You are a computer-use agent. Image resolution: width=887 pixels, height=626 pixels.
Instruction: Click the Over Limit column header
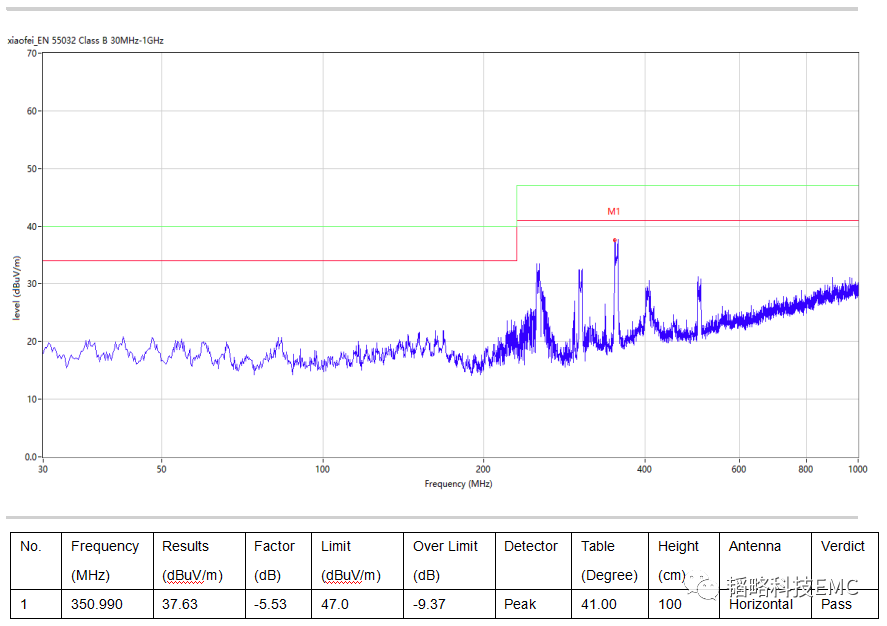click(445, 546)
